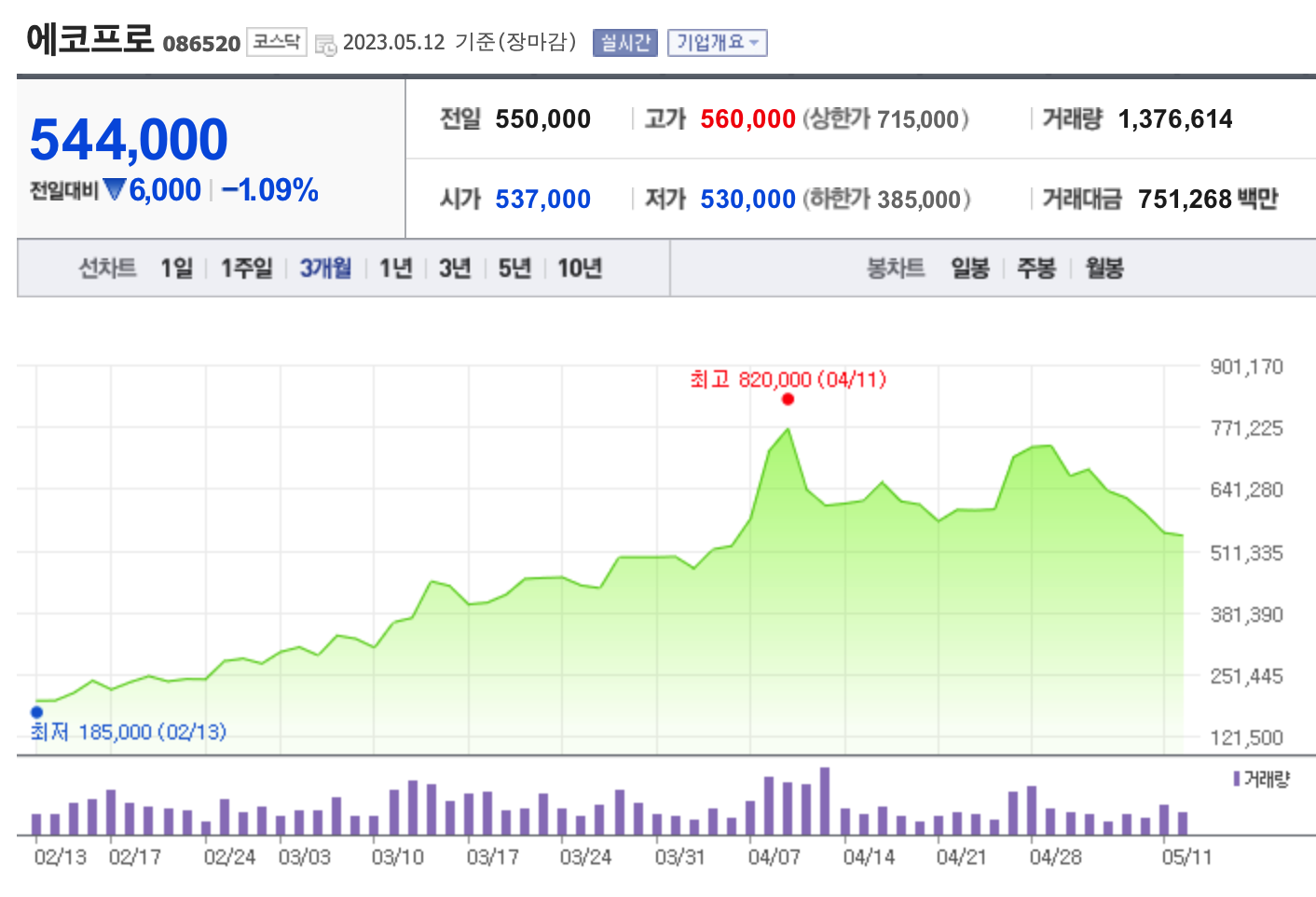Click the 하한가 385,000 text

pyautogui.click(x=886, y=200)
